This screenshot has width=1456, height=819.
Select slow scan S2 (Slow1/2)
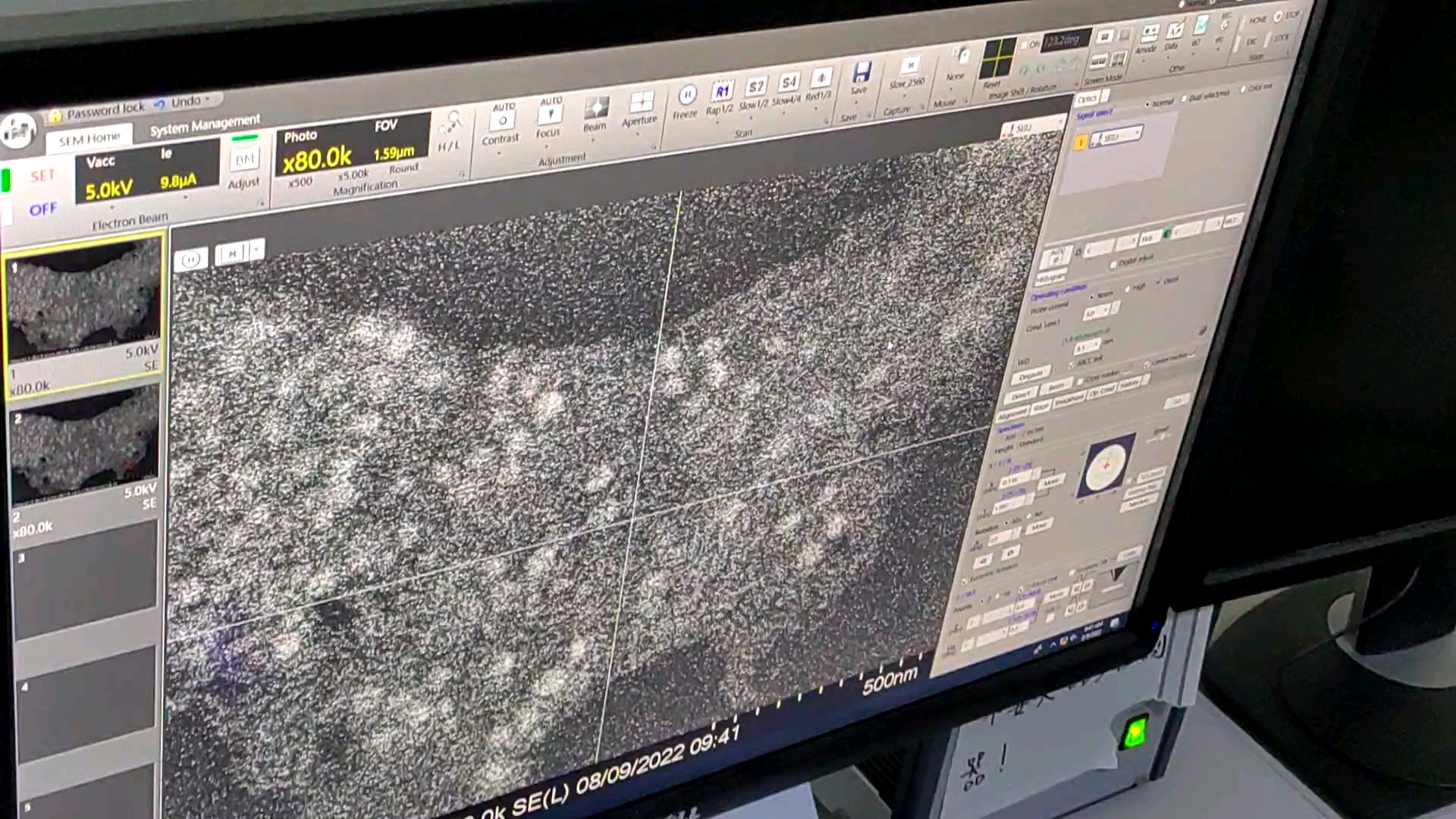[x=755, y=86]
